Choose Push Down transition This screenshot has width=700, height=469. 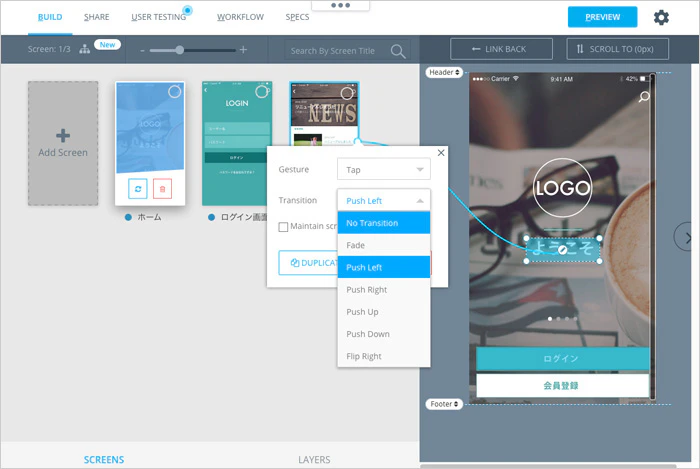384,334
